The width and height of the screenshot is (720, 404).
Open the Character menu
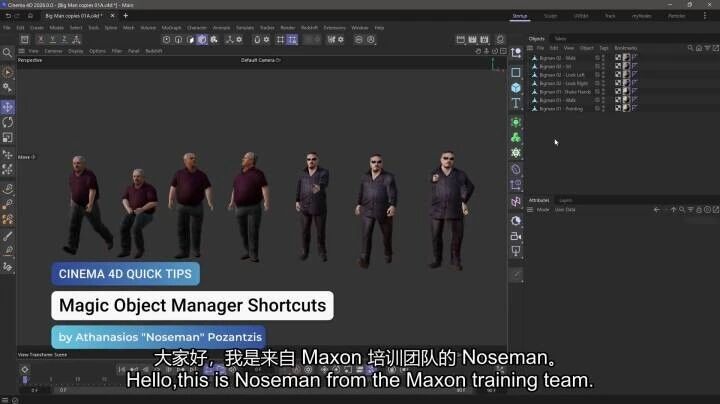tap(197, 28)
